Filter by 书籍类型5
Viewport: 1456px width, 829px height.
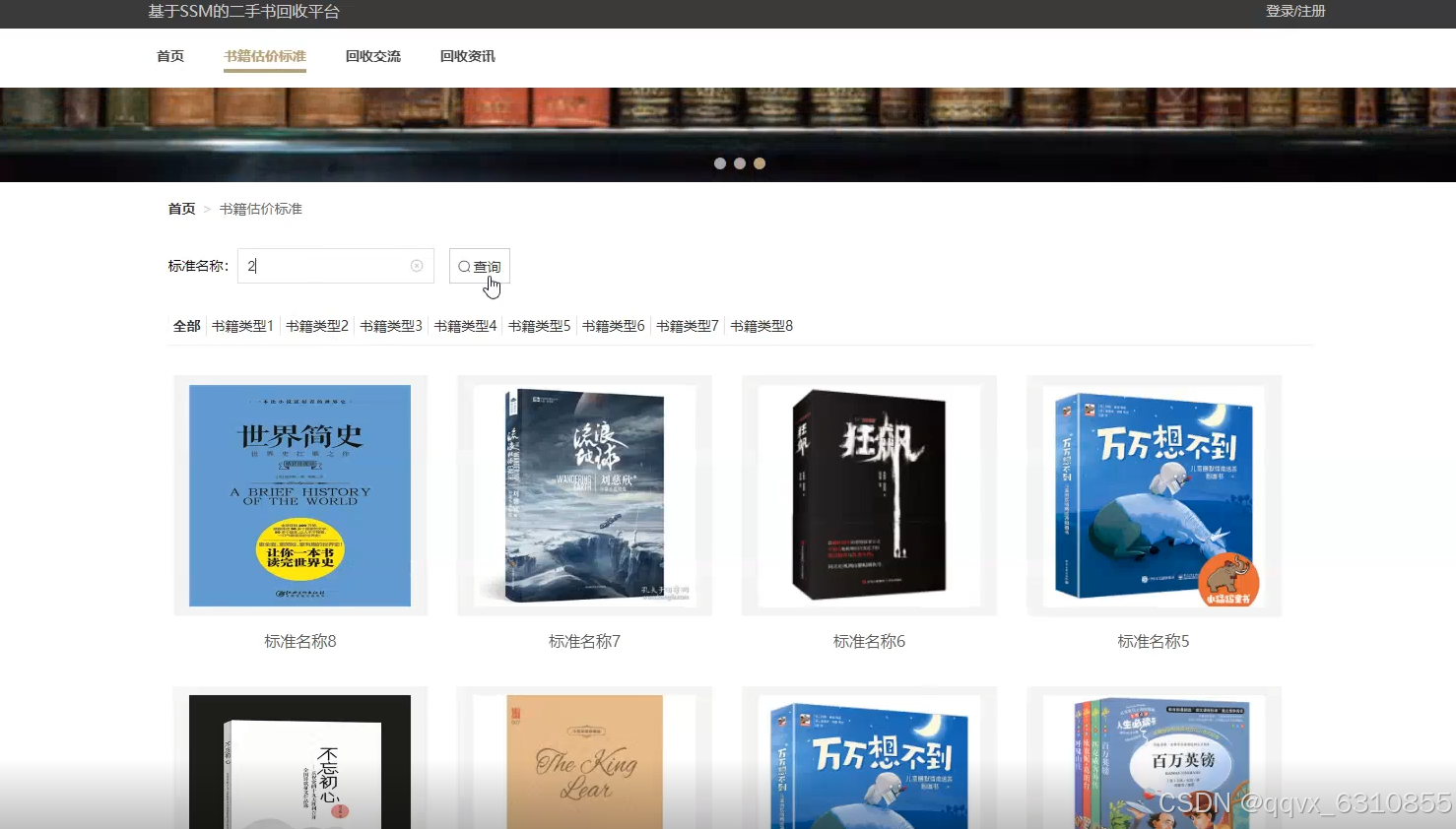click(540, 326)
